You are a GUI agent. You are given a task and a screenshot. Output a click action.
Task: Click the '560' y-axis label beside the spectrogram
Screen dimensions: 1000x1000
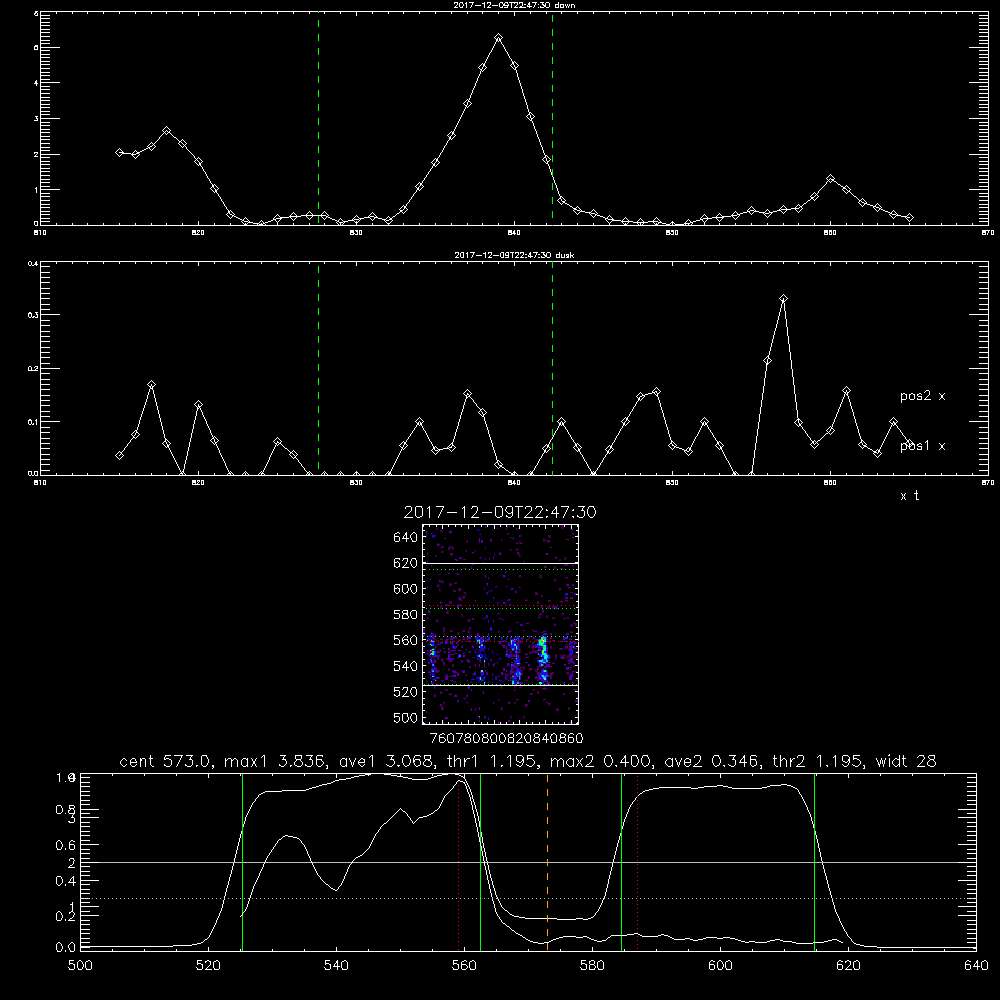(x=406, y=640)
